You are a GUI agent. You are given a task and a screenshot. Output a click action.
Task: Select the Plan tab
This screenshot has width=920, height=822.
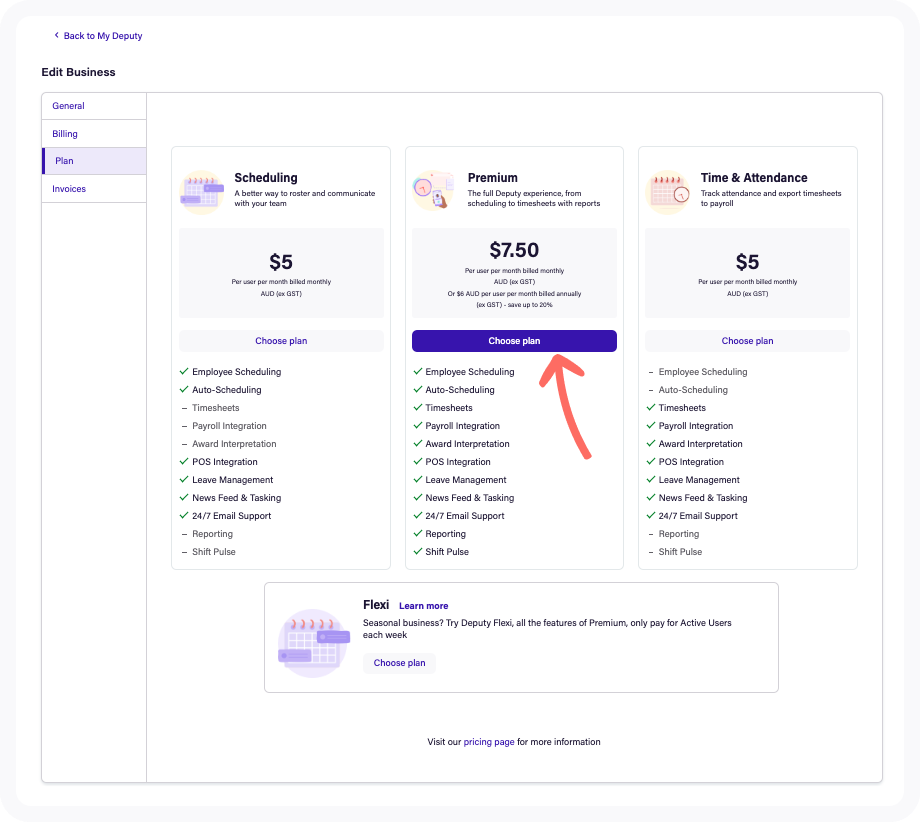coord(94,161)
